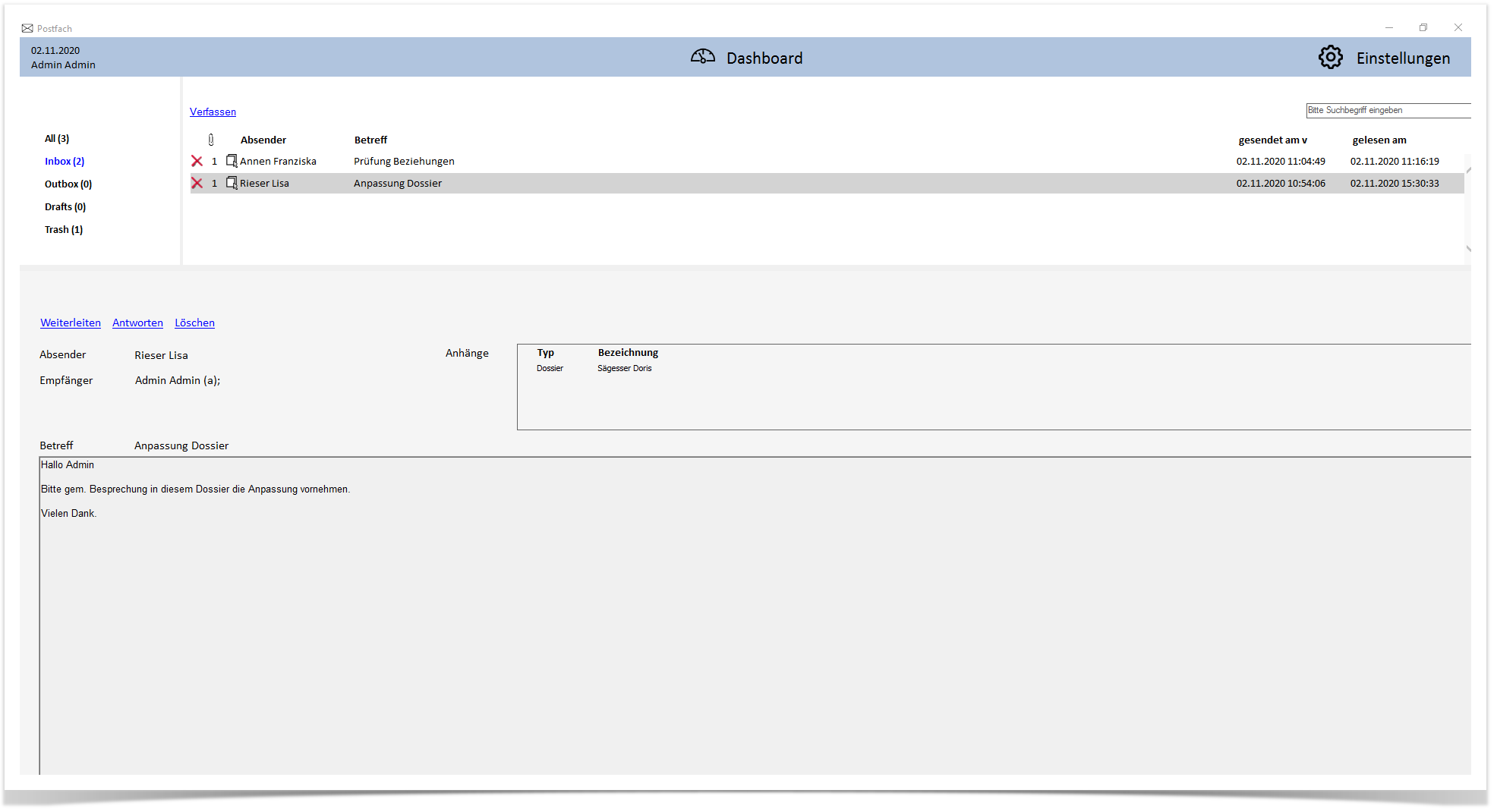Click the message icon beside Rieser Lisa
Image resolution: width=1497 pixels, height=812 pixels.
point(232,183)
